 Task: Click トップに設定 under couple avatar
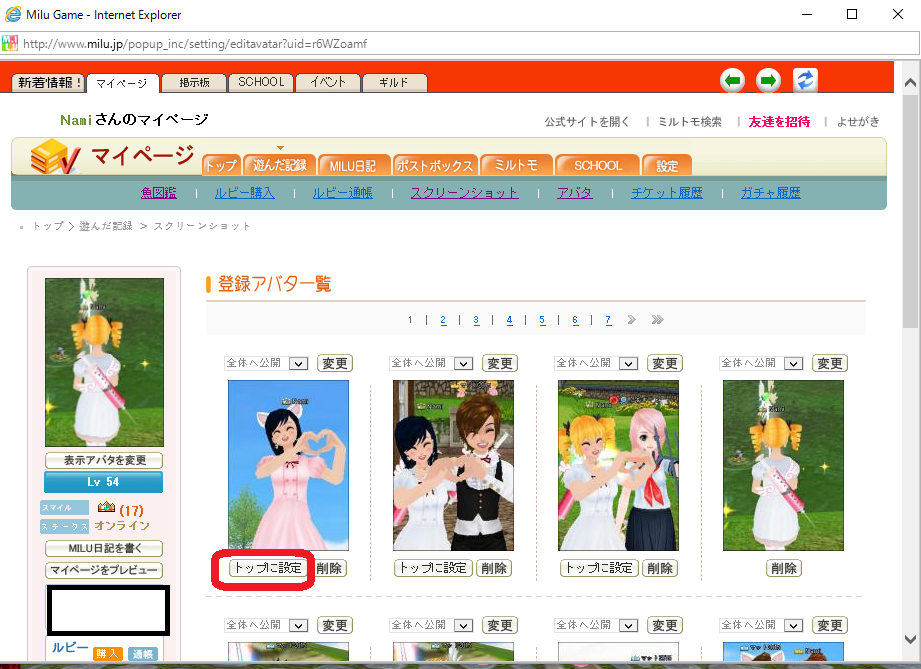tap(433, 568)
